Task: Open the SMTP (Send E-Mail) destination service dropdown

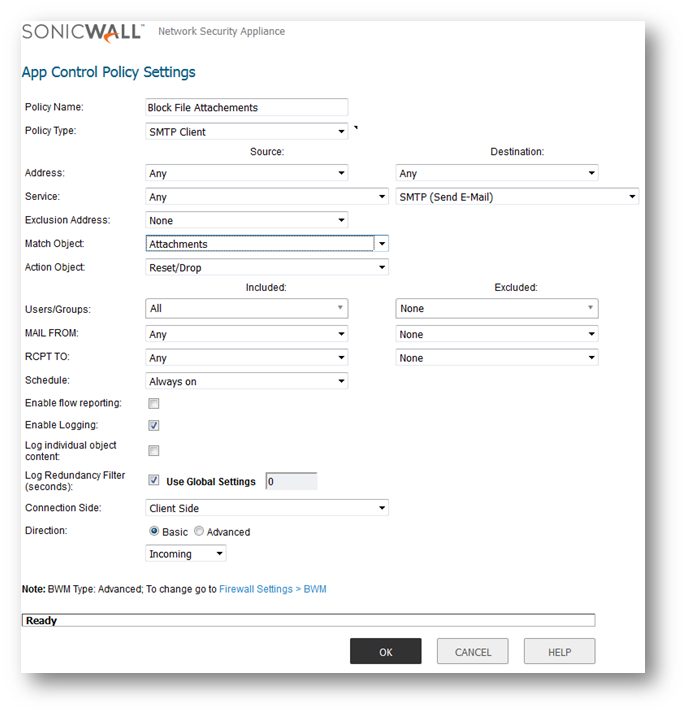Action: coord(517,197)
